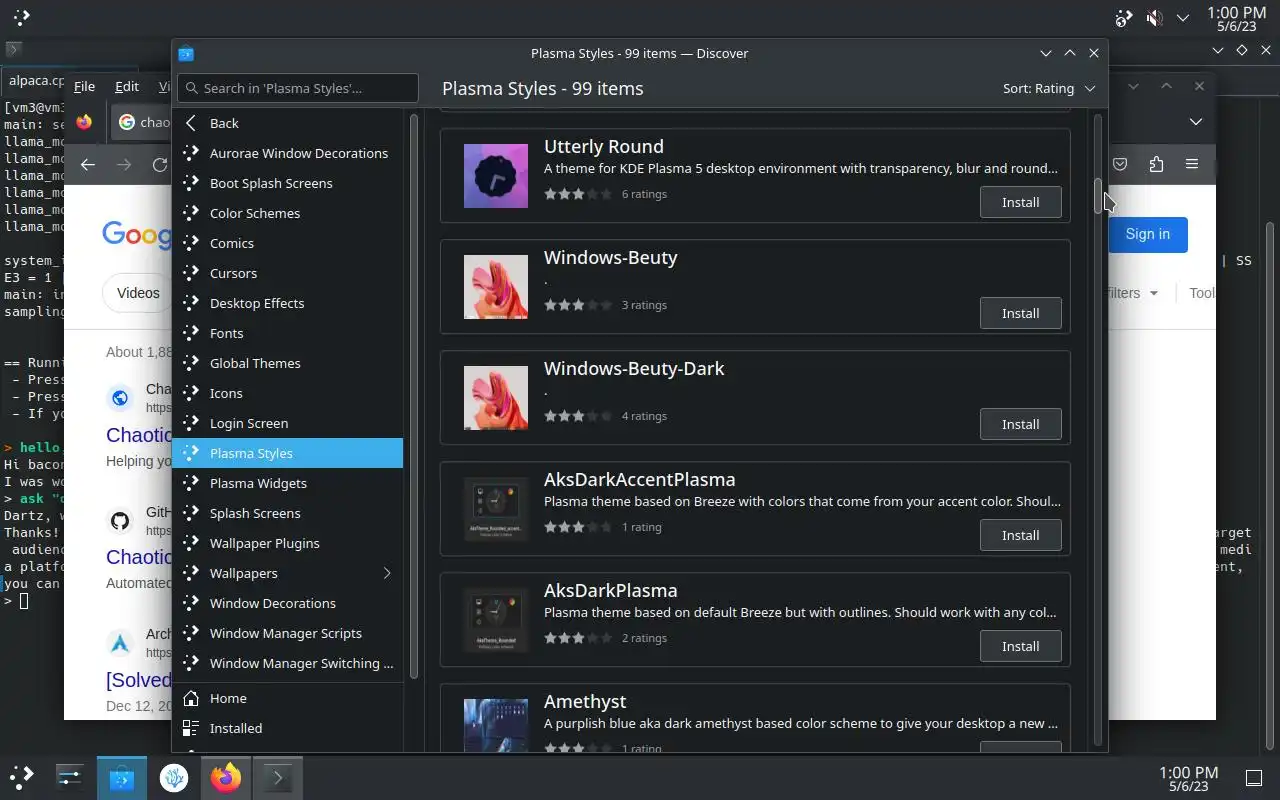The width and height of the screenshot is (1280, 800).
Task: Click the muted volume tray icon
Action: tap(1154, 18)
